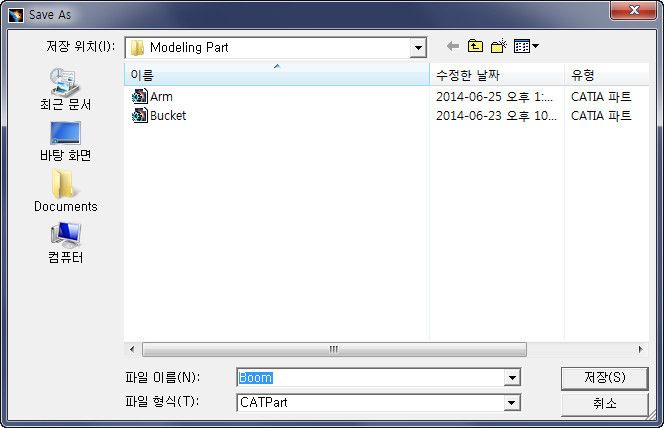Viewport: 664px width, 428px height.
Task: Sort files by 수정한 날짜 column
Action: [x=497, y=75]
